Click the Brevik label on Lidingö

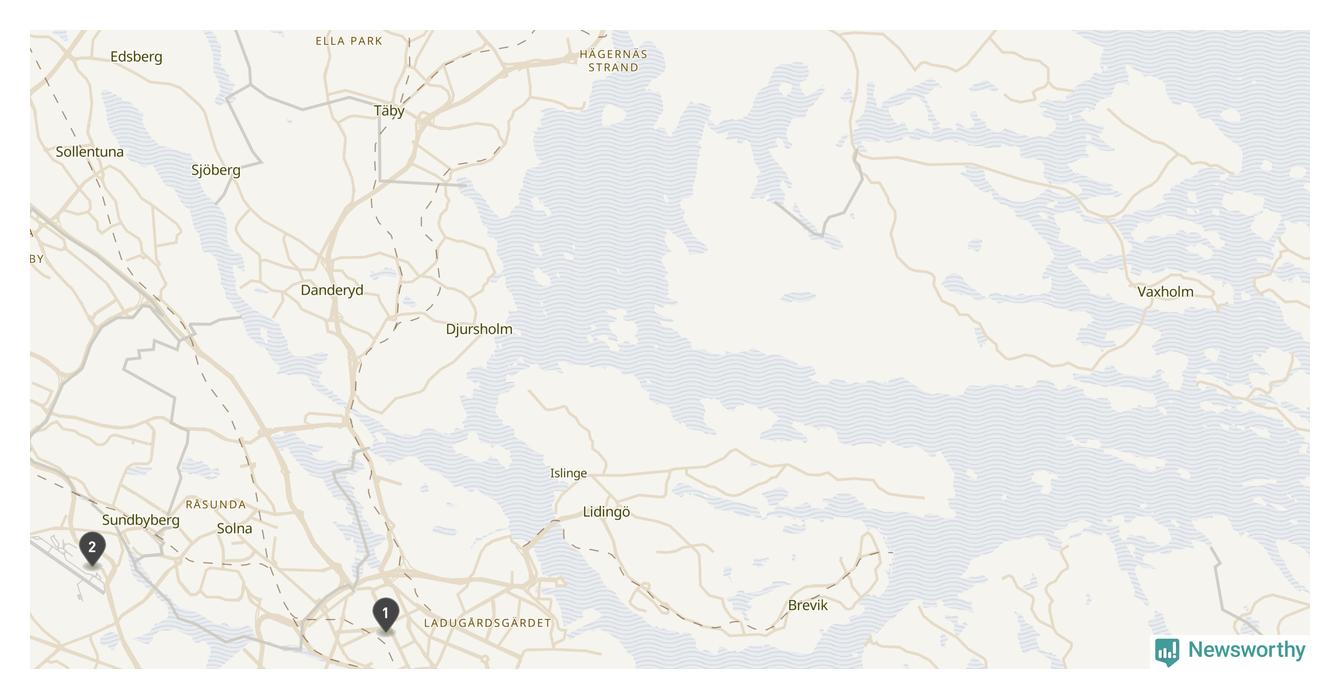808,605
